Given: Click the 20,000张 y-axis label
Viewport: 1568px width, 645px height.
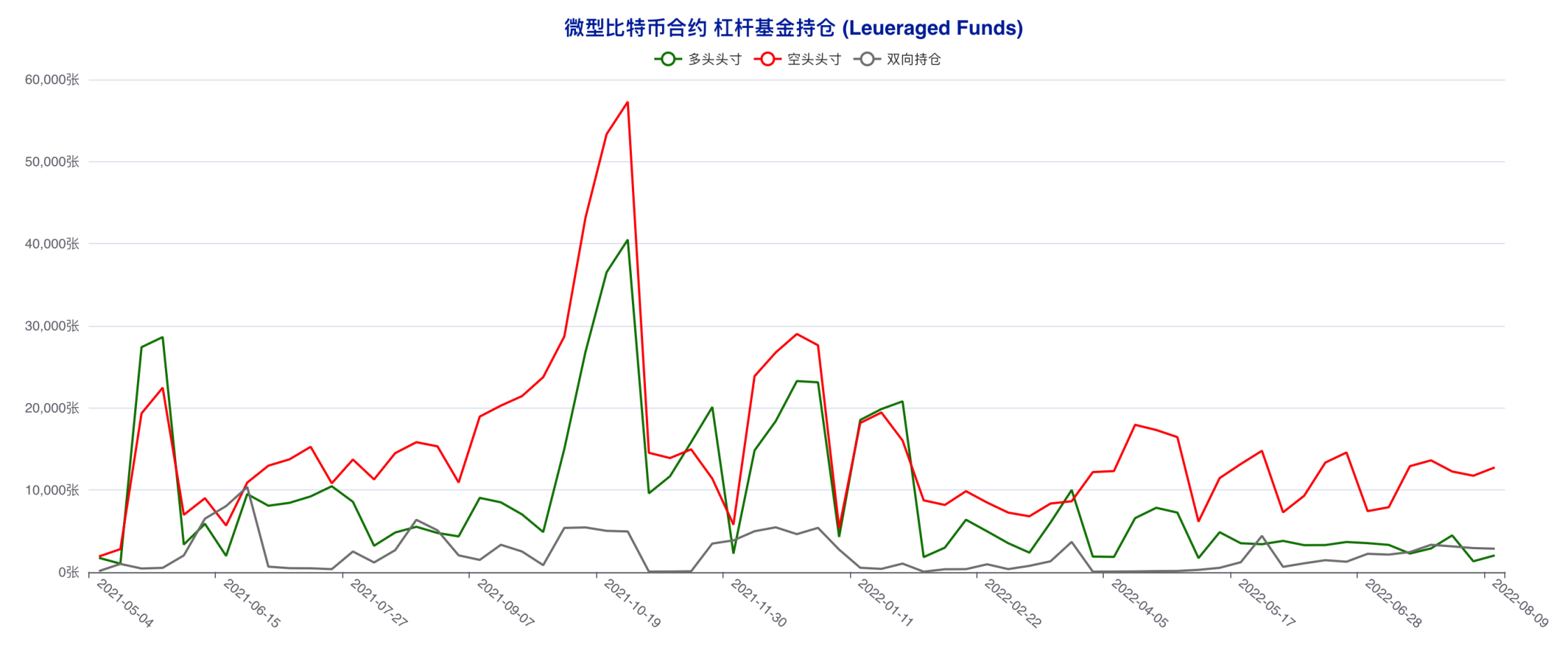Looking at the screenshot, I should tap(52, 408).
